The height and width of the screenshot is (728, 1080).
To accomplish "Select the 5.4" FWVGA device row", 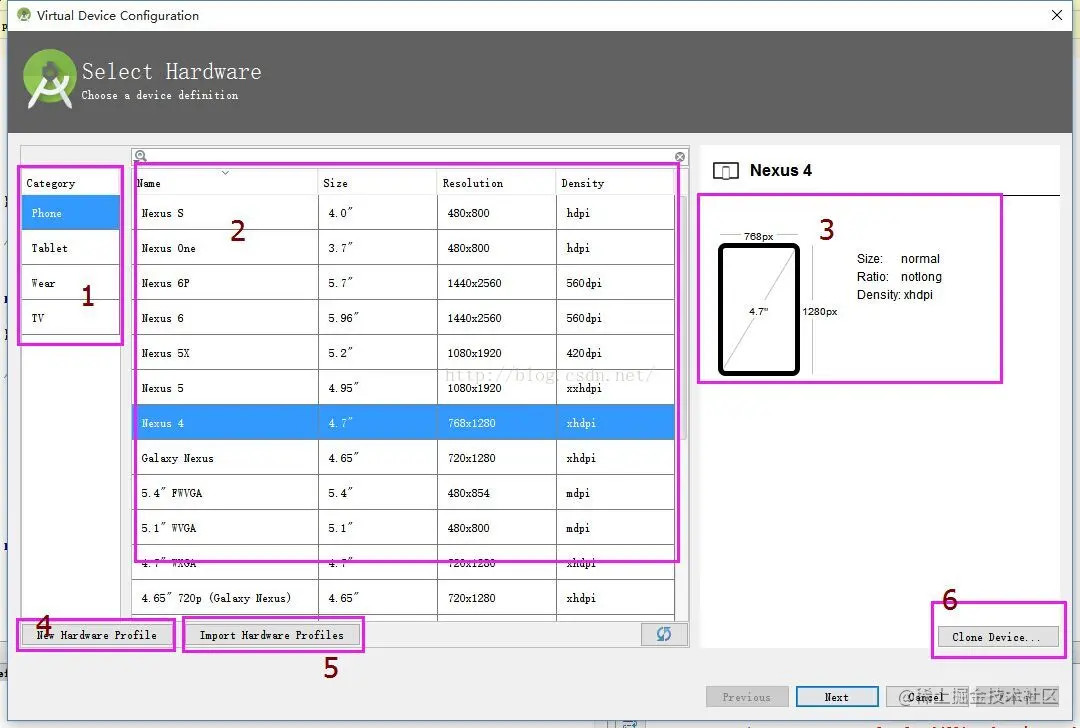I will [403, 493].
